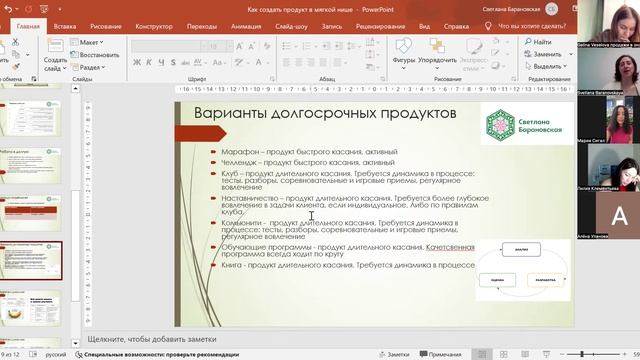640x360 pixels.
Task: Click the русский language indicator in status bar
Action: pos(56,354)
